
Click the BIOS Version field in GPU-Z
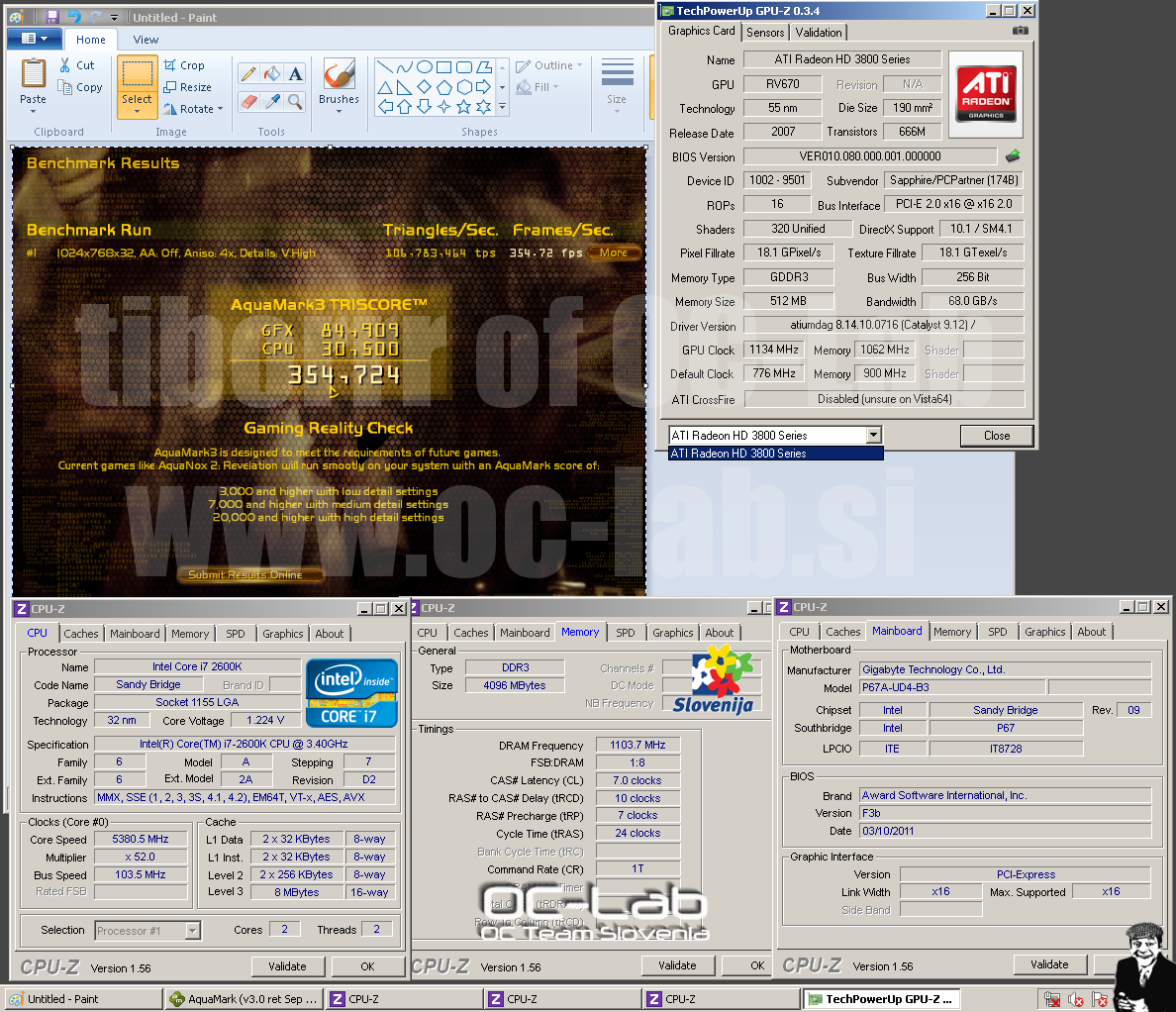pos(870,156)
